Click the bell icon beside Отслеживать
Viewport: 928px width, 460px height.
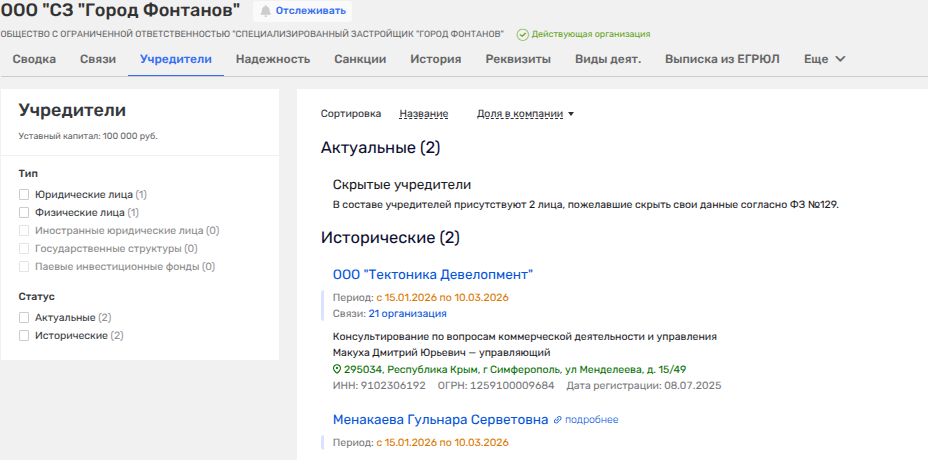pyautogui.click(x=265, y=11)
